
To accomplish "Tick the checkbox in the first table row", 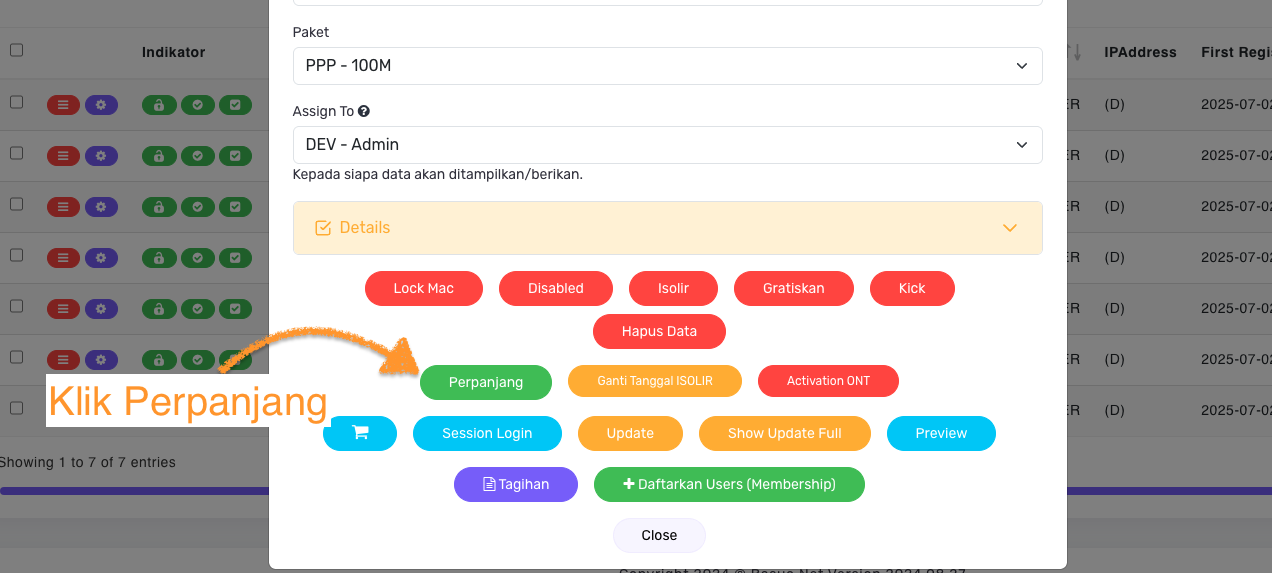I will (16, 102).
